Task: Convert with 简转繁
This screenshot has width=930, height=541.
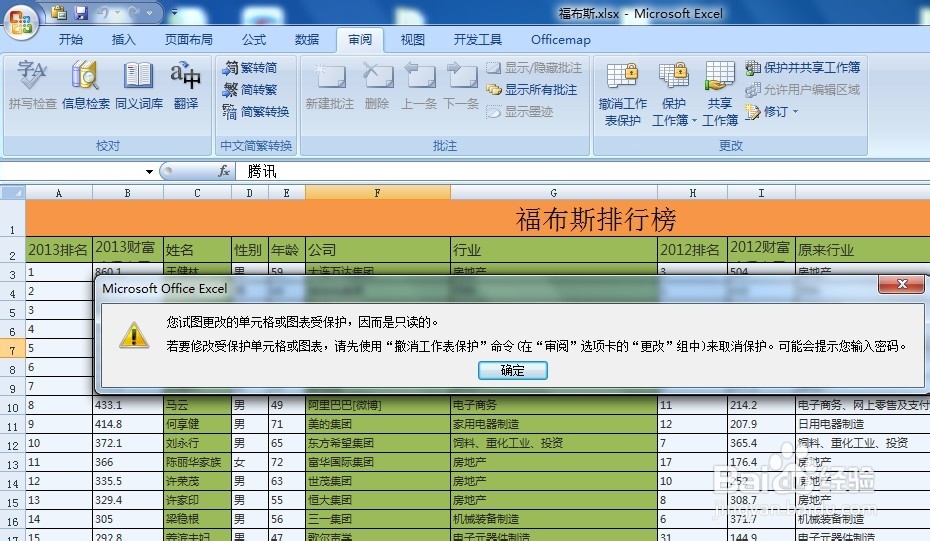Action: pyautogui.click(x=250, y=90)
